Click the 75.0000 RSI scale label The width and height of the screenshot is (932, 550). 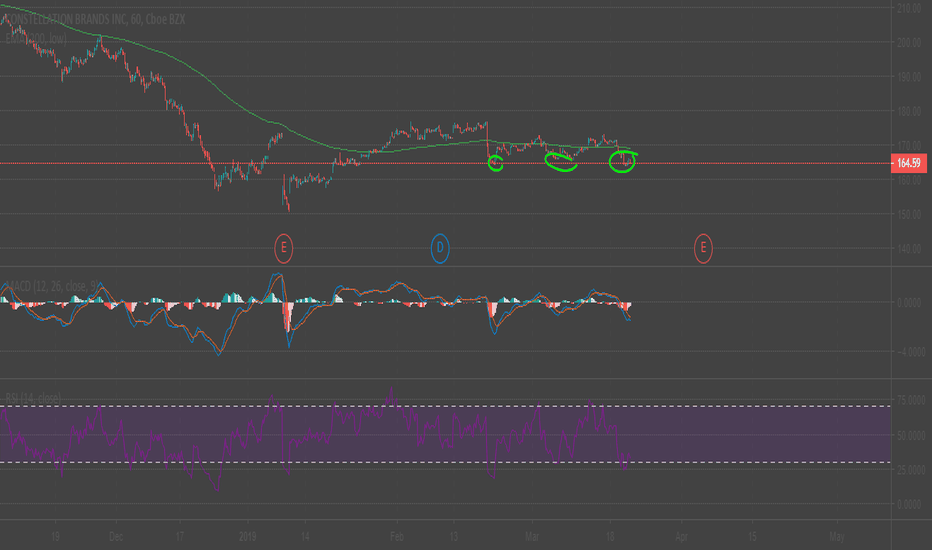click(911, 401)
